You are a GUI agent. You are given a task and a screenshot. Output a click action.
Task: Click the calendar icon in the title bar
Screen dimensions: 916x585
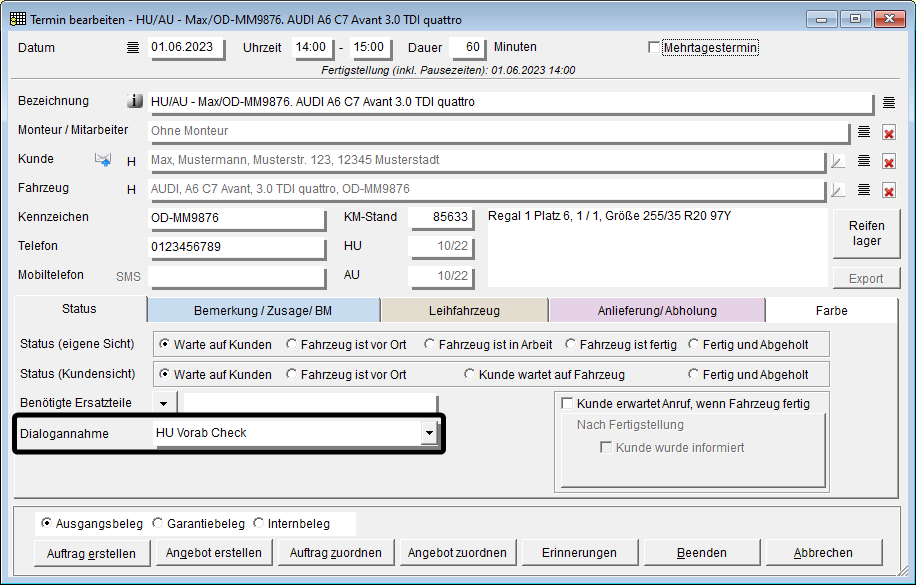point(18,19)
